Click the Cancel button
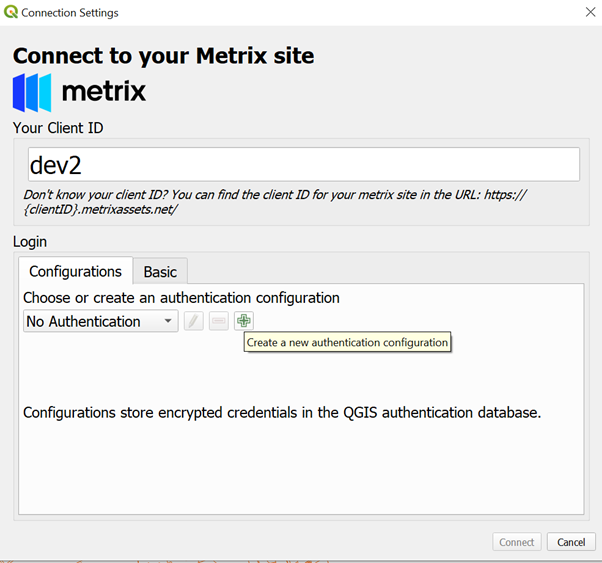This screenshot has height=563, width=602. pos(571,542)
